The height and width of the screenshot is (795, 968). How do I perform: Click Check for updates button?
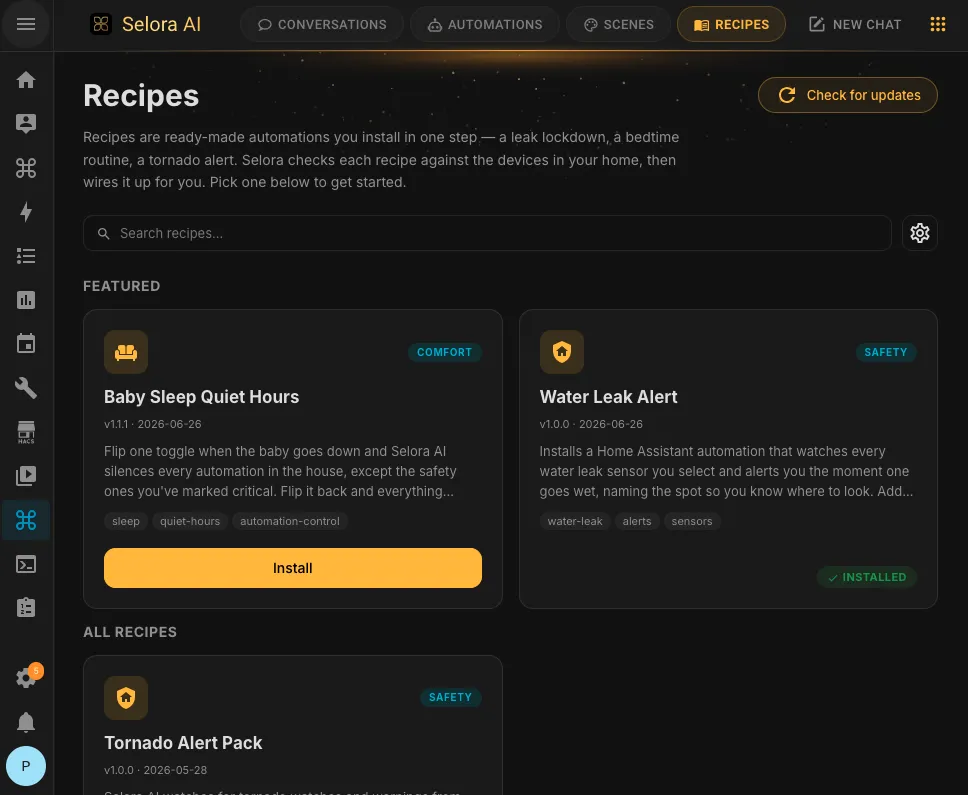tap(848, 95)
